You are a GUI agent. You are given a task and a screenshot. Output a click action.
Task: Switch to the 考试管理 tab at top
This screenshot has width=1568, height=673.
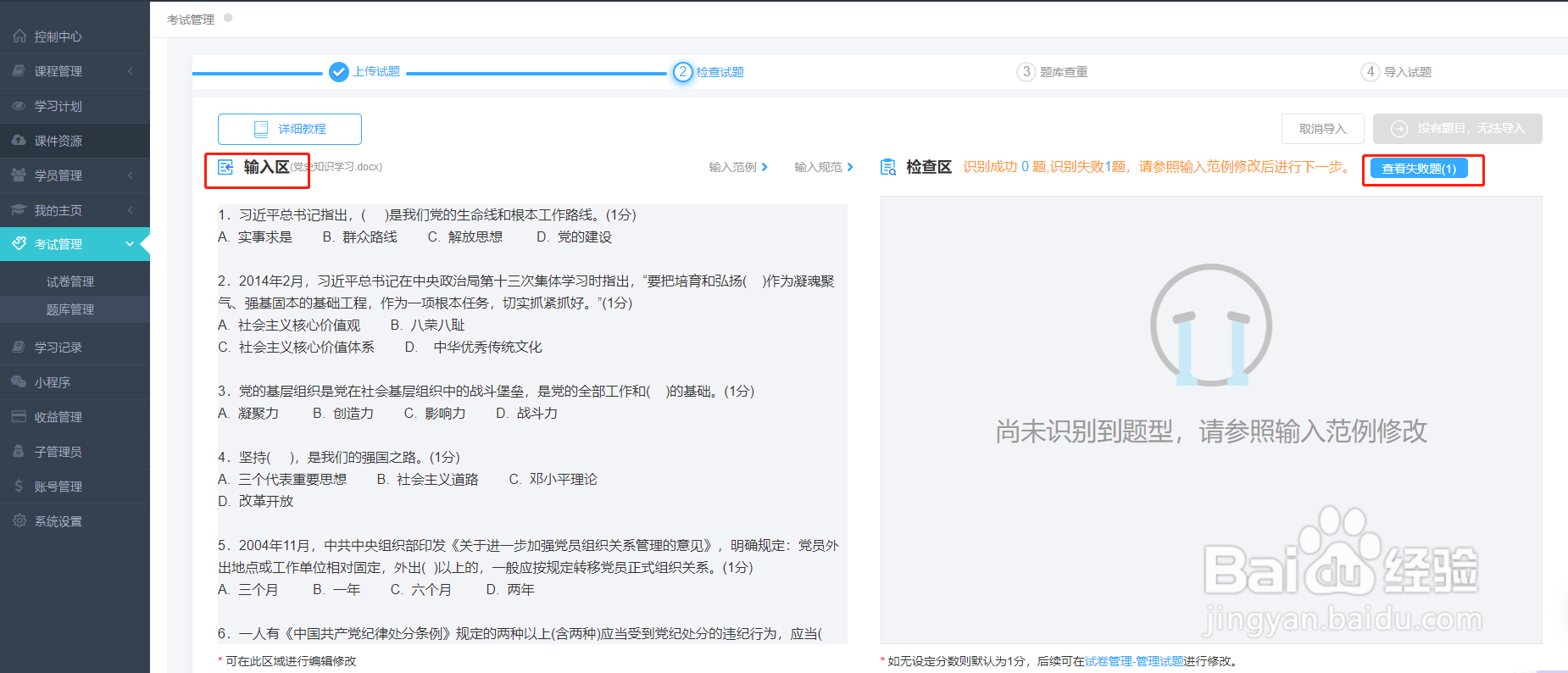click(x=191, y=19)
